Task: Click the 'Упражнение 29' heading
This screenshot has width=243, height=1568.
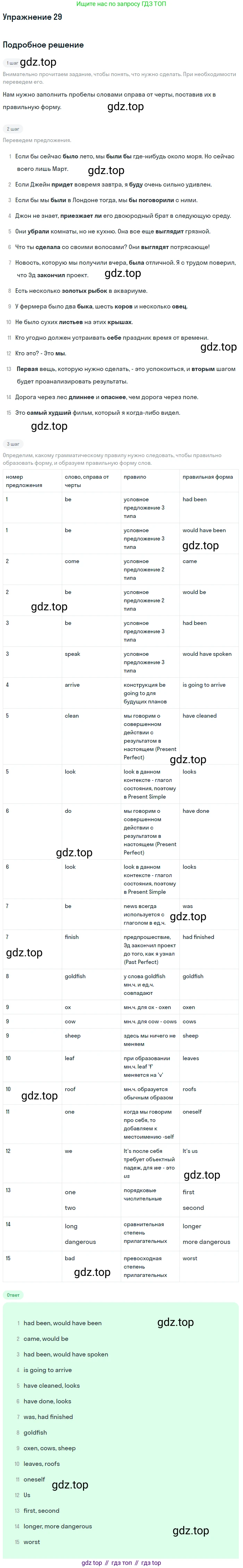Action: (x=32, y=17)
